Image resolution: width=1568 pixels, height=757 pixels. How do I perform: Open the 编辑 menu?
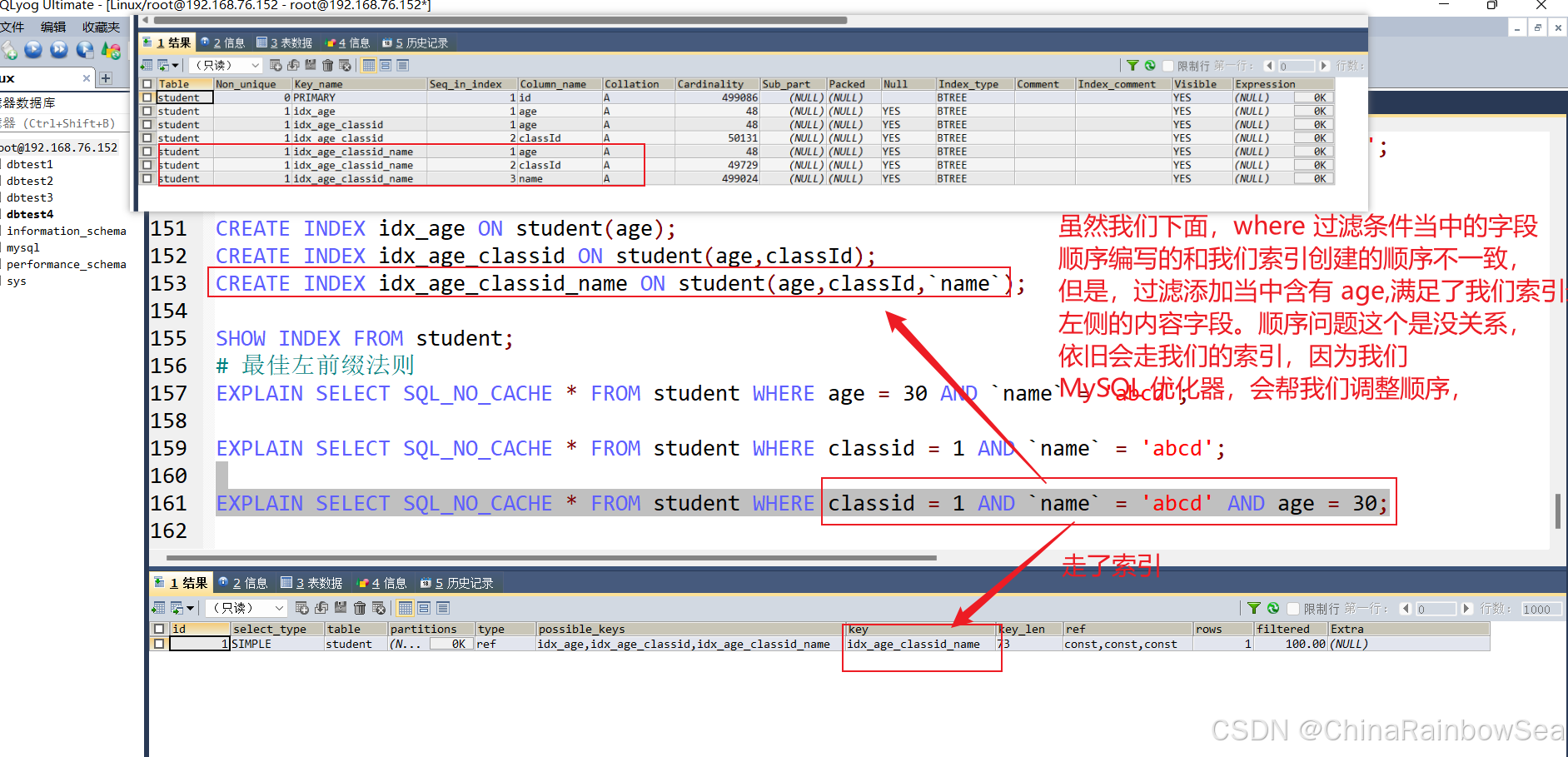[x=52, y=27]
